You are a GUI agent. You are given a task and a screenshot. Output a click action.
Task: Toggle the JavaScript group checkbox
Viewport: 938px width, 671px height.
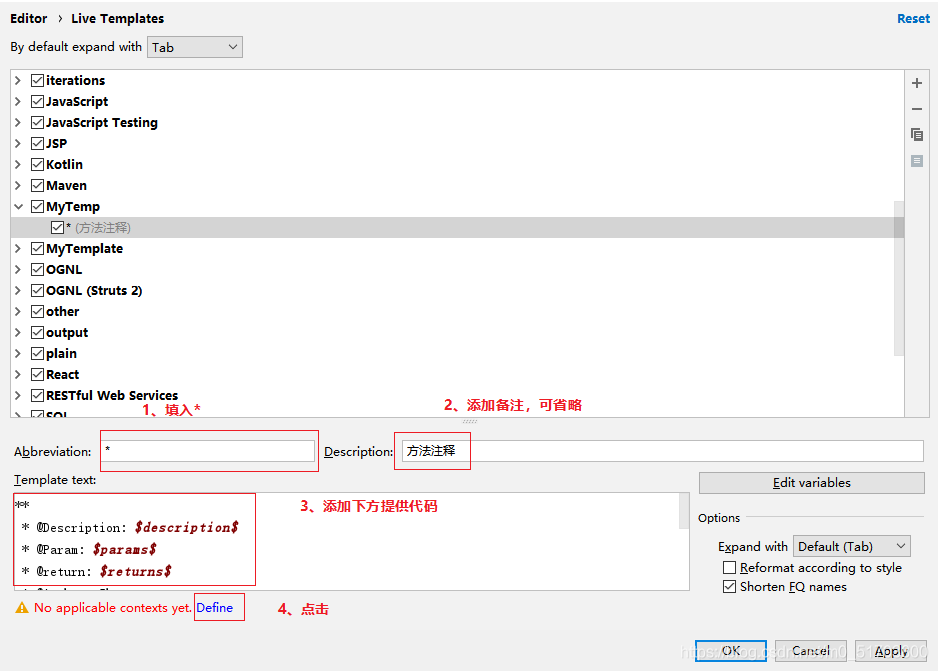(37, 101)
